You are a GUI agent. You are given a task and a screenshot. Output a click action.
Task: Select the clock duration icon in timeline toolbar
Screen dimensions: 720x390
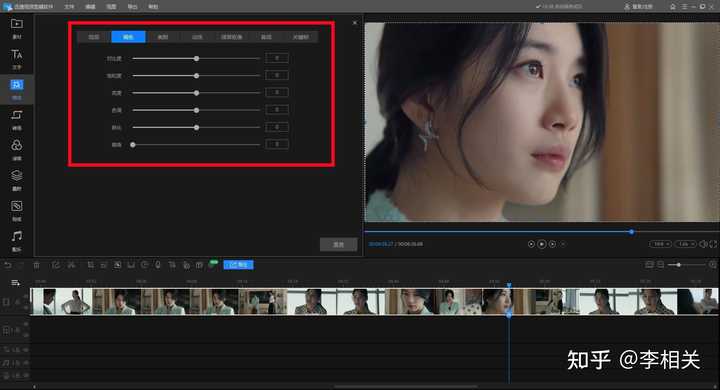(144, 265)
